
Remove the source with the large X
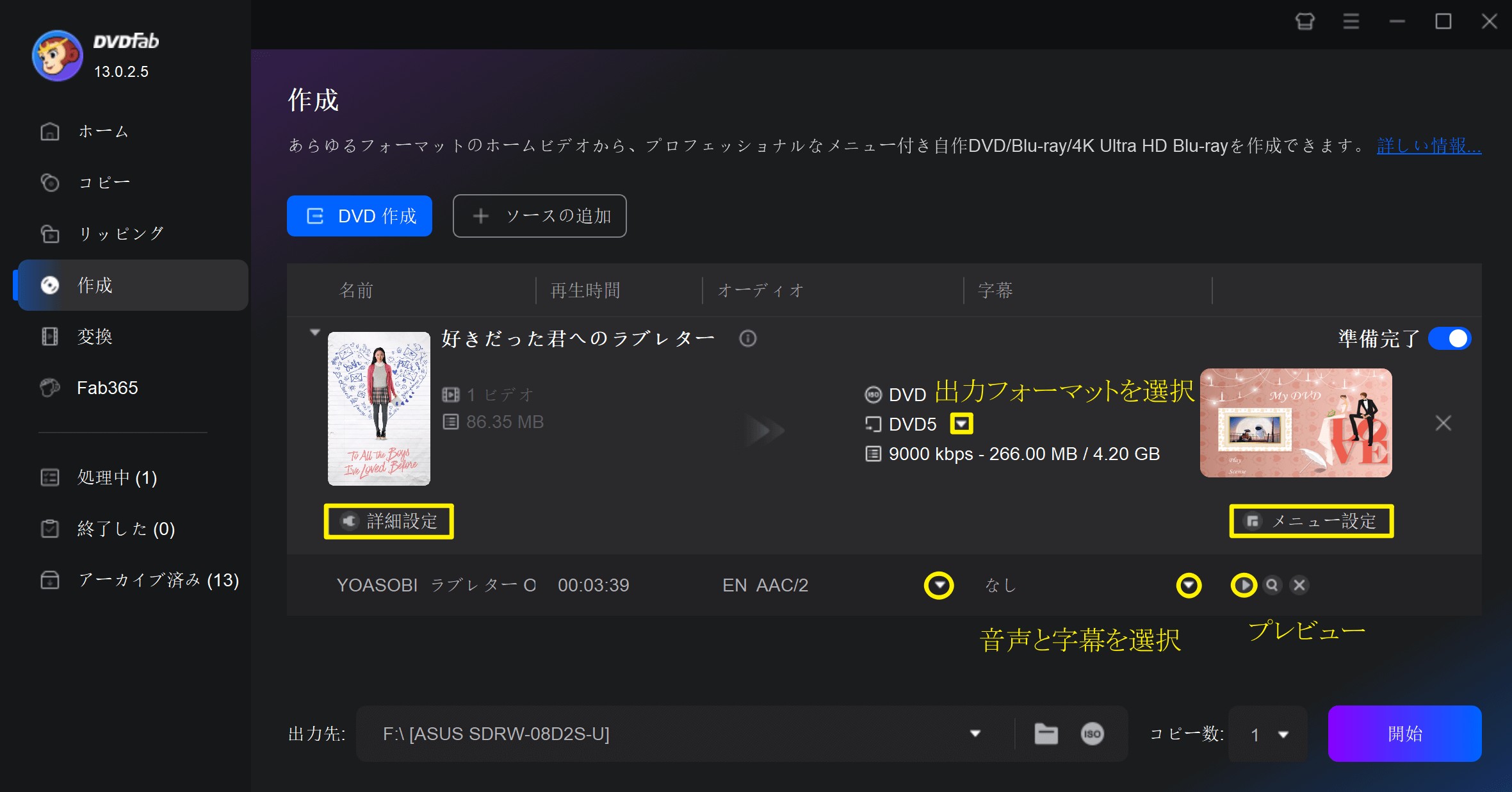point(1443,423)
